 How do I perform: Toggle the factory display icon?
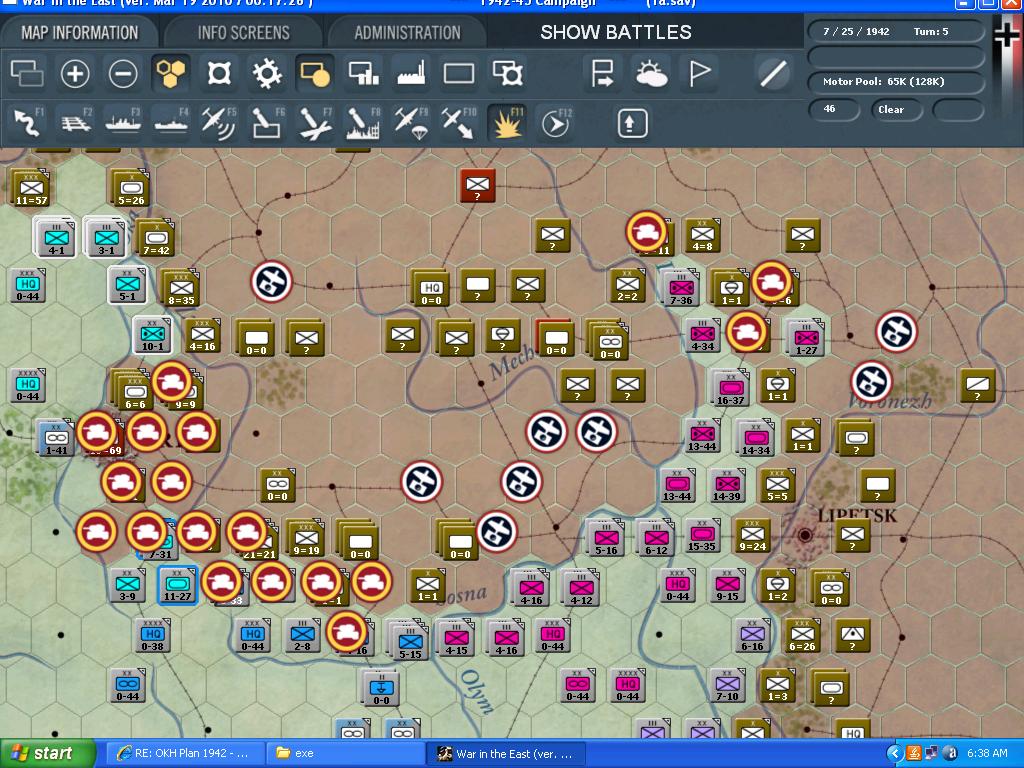pyautogui.click(x=411, y=73)
